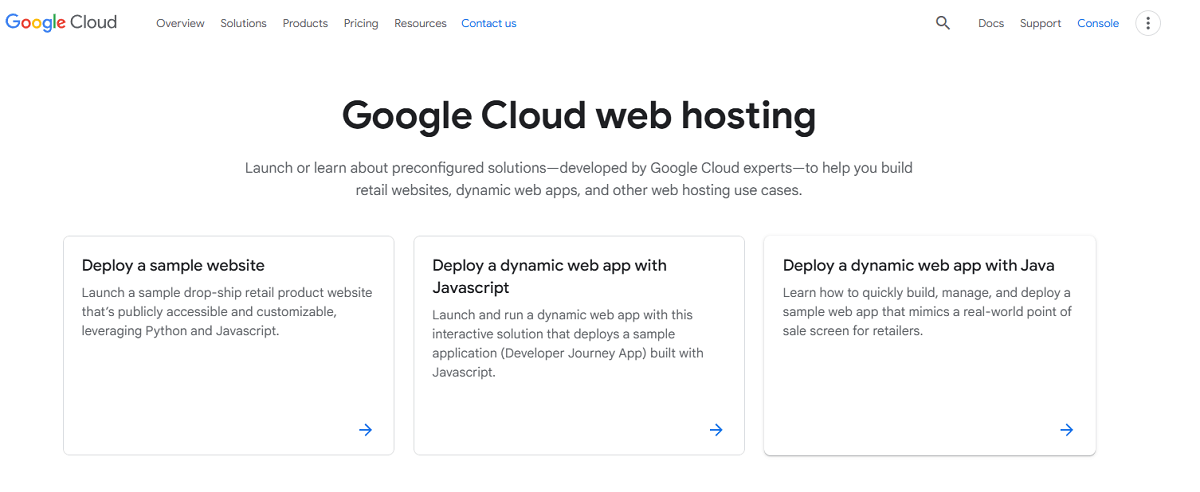The height and width of the screenshot is (492, 1200).
Task: Select the Deploy a sample website title
Action: point(173,265)
